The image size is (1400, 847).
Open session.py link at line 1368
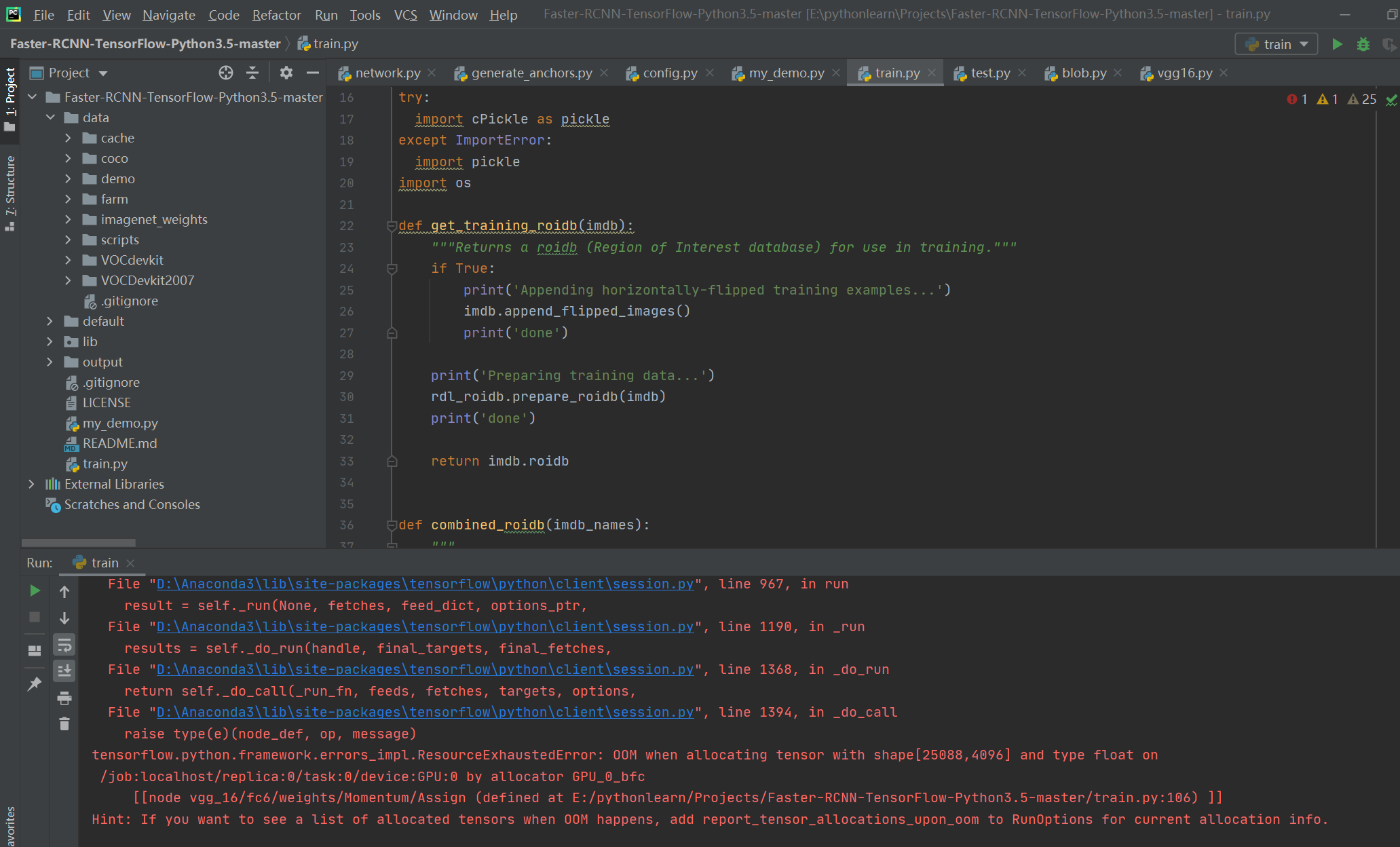tap(425, 670)
